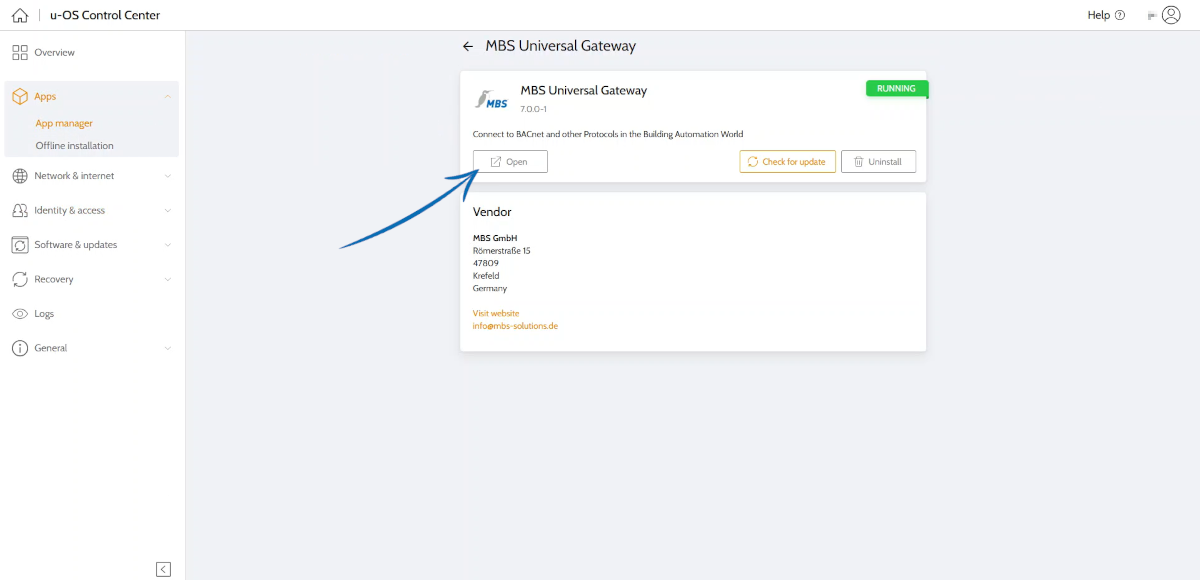Expand Identity & access chevron
The image size is (1200, 580).
(167, 211)
